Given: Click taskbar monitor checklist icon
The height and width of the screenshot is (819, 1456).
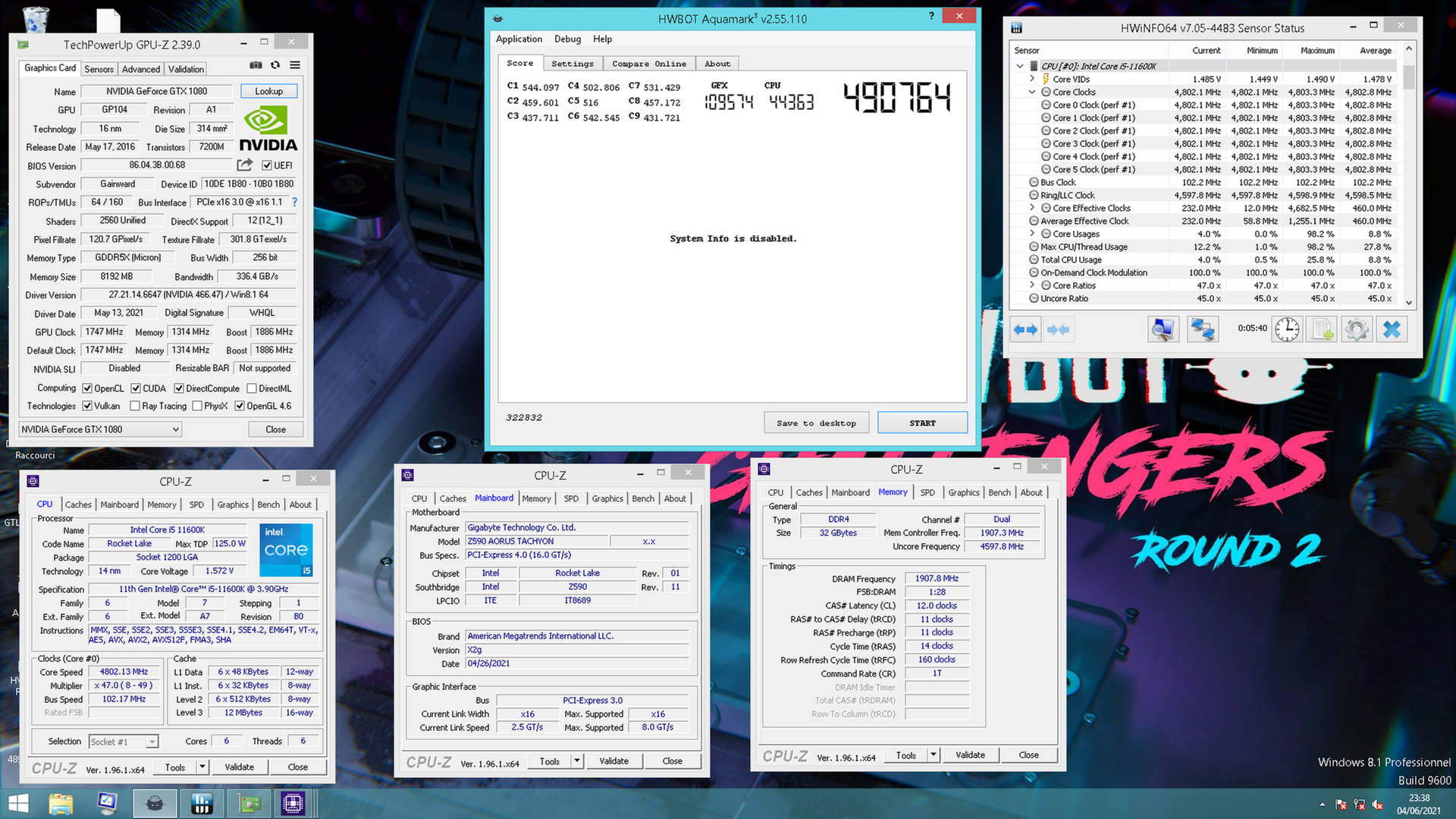Looking at the screenshot, I should pos(107,804).
